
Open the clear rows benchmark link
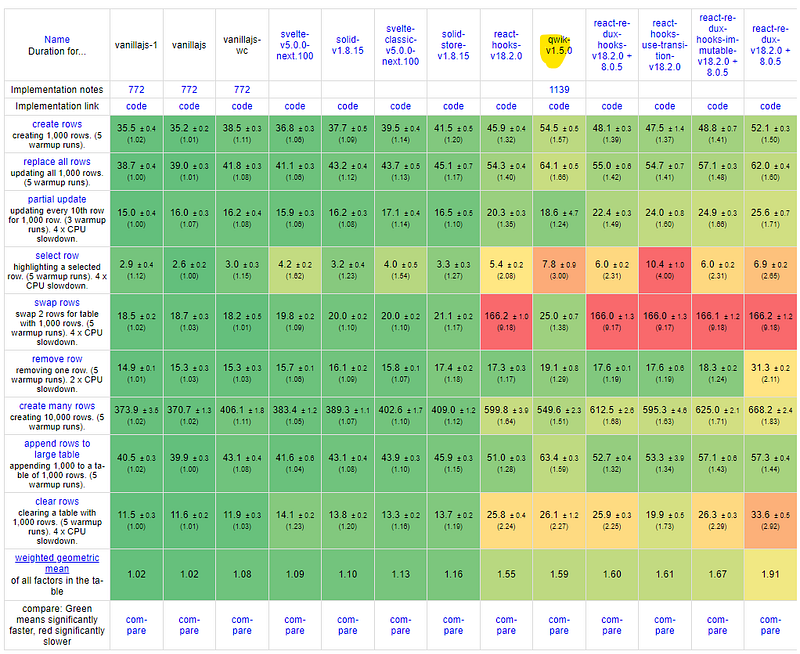point(57,501)
